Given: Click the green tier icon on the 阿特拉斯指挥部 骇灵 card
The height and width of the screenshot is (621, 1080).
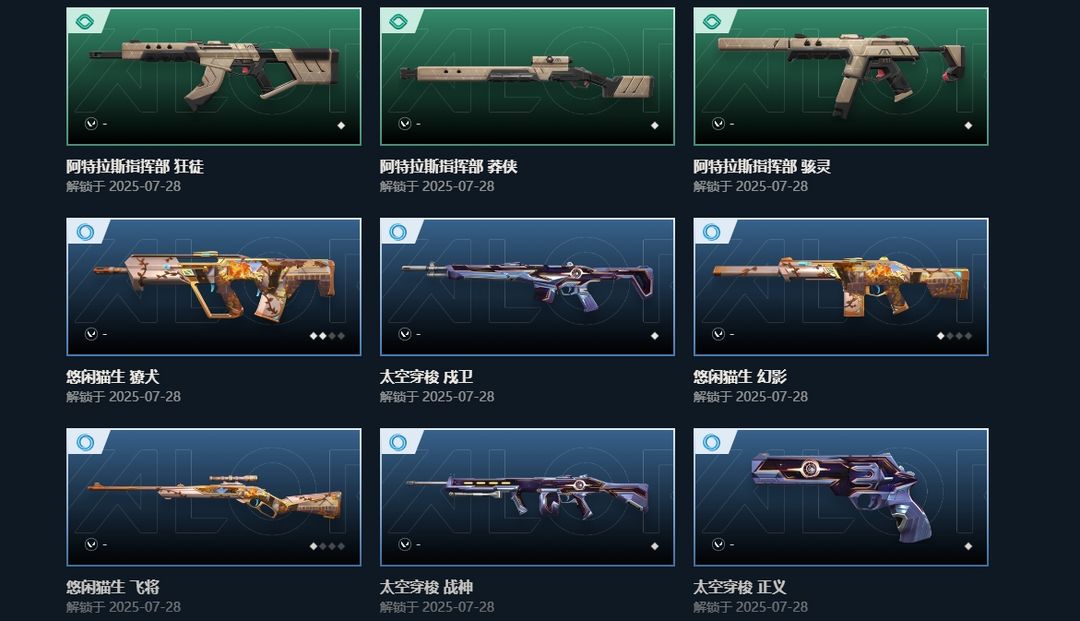Looking at the screenshot, I should 712,21.
